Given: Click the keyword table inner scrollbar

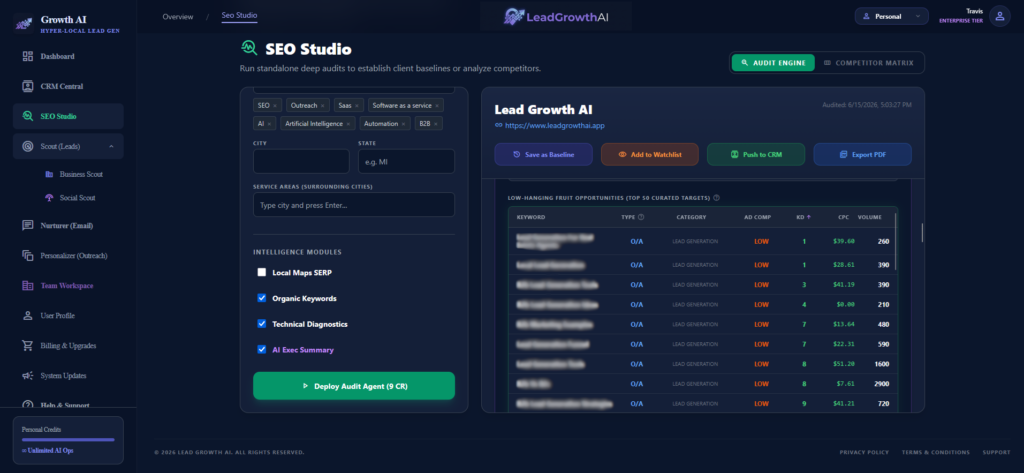Looking at the screenshot, I should click(896, 240).
